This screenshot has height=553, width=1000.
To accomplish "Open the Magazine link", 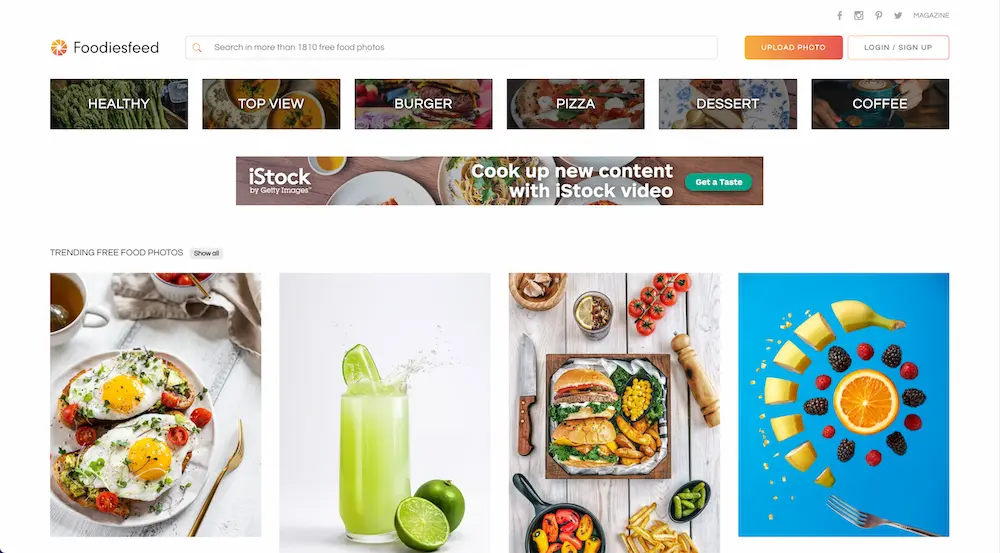I will coord(931,15).
